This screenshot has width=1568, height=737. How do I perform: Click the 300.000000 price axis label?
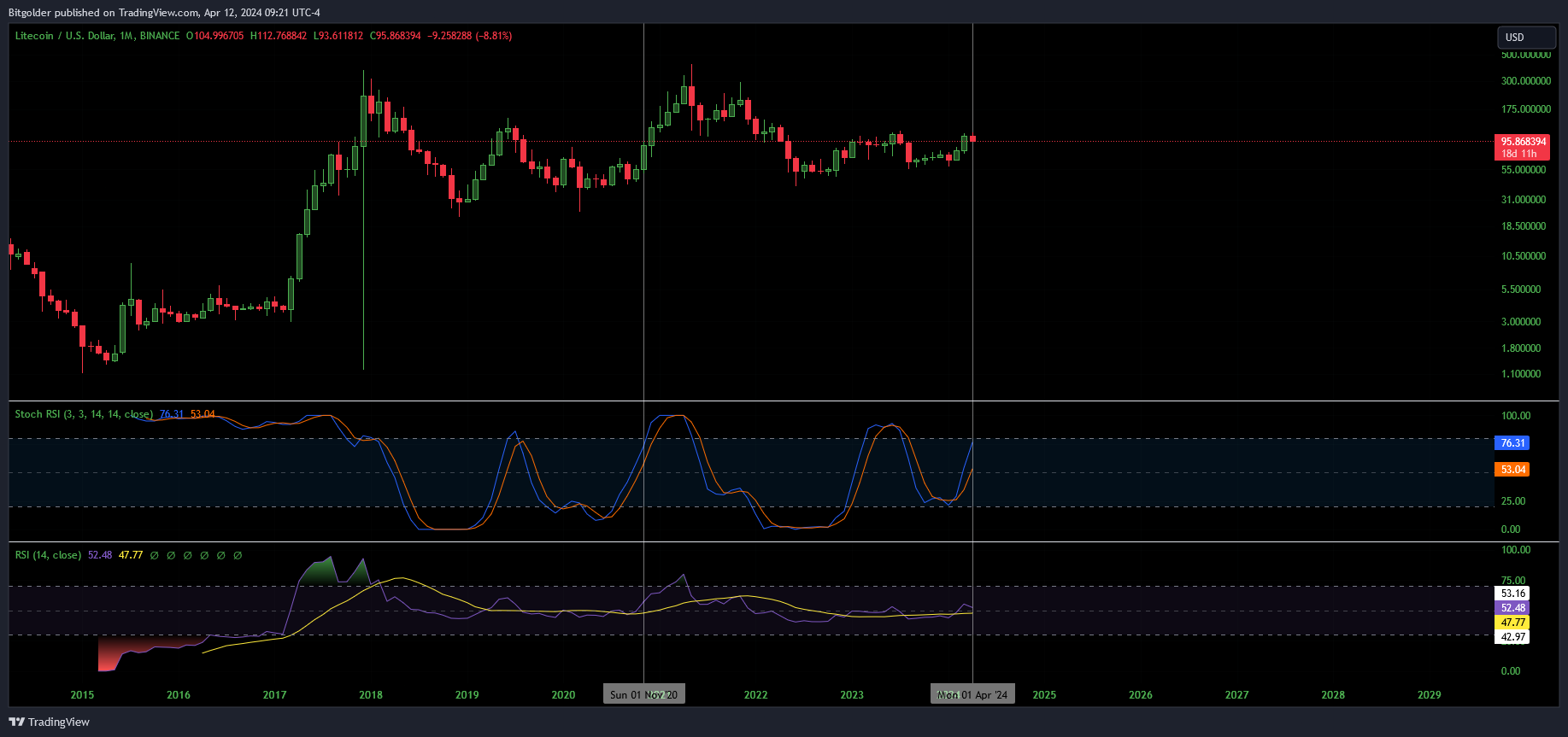point(1525,81)
